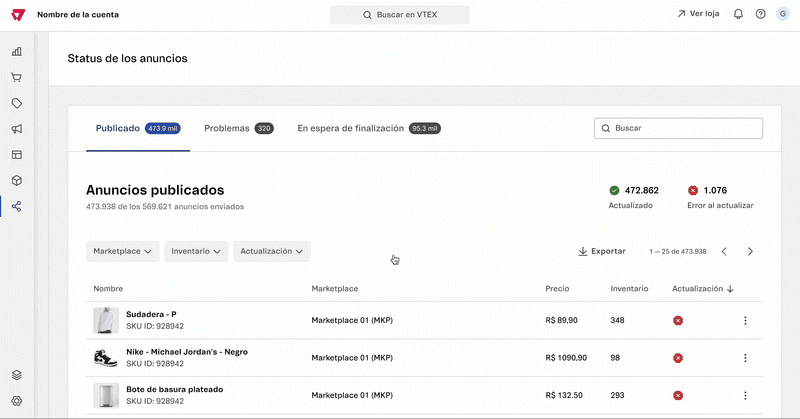Expand the Marketplace filter dropdown

point(123,251)
